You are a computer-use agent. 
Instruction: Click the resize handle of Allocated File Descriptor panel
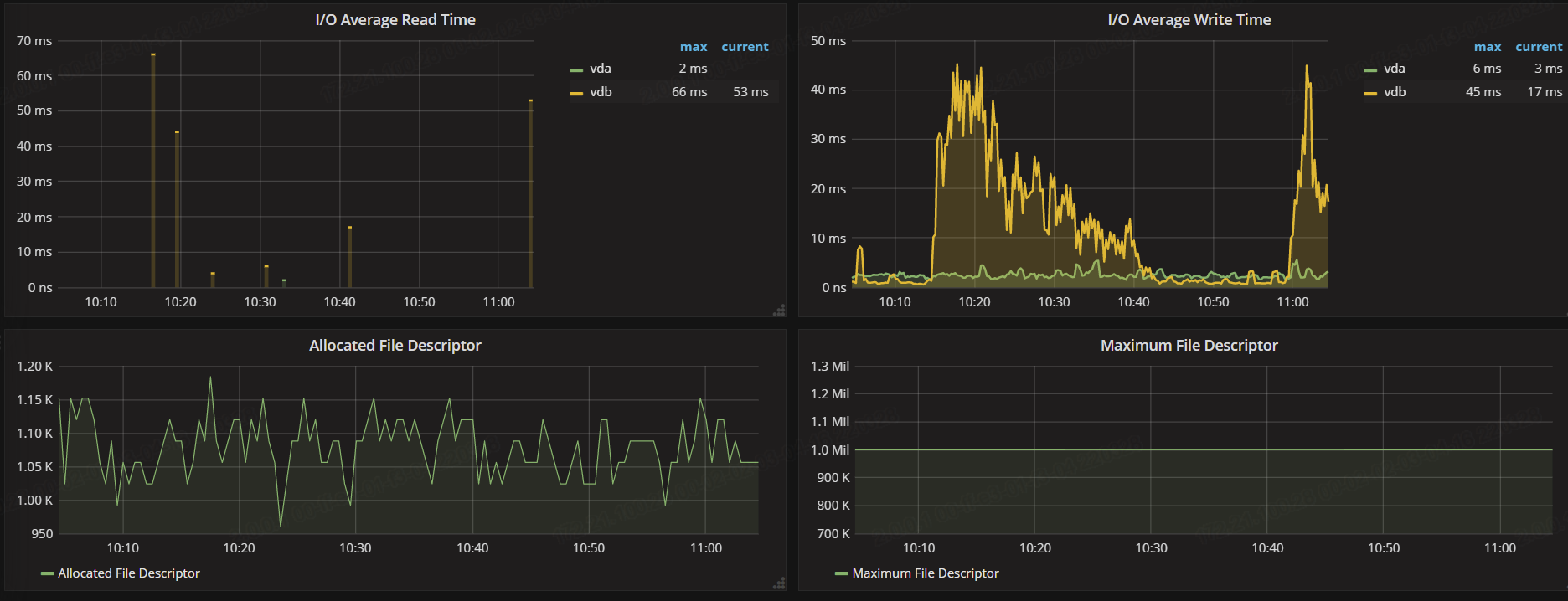tap(779, 583)
